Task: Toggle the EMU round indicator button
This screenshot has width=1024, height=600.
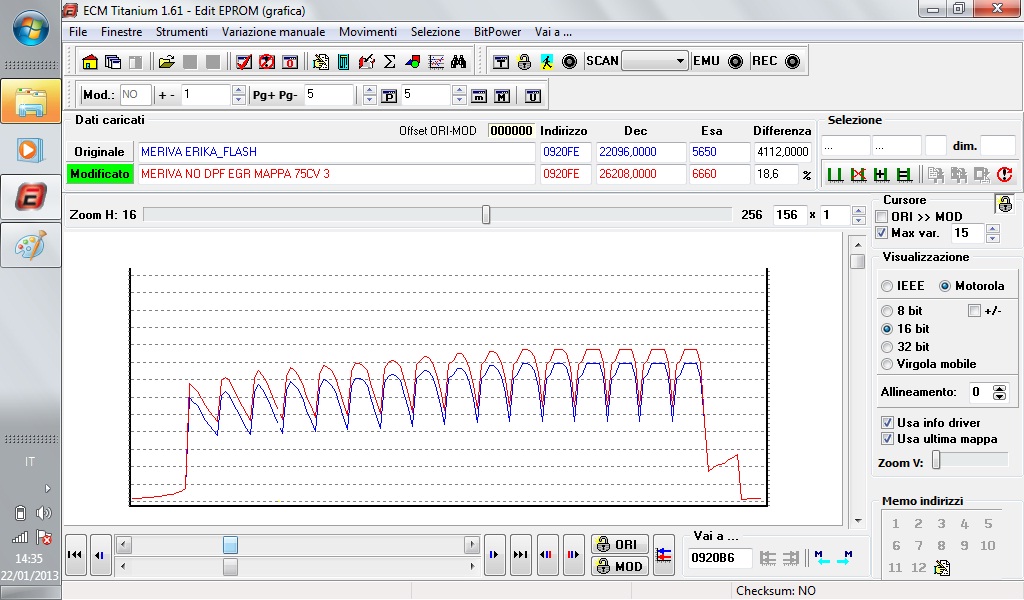Action: 735,61
